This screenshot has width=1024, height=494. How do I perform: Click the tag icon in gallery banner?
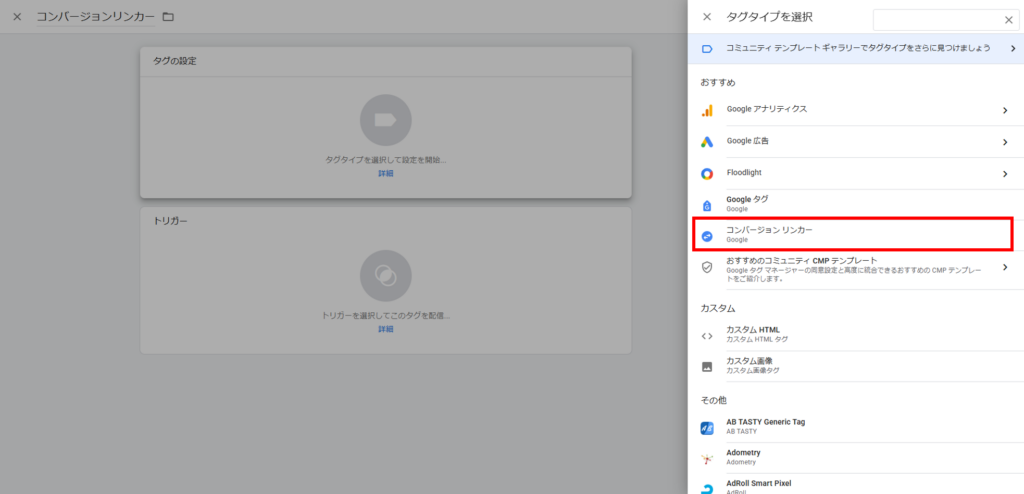(707, 49)
